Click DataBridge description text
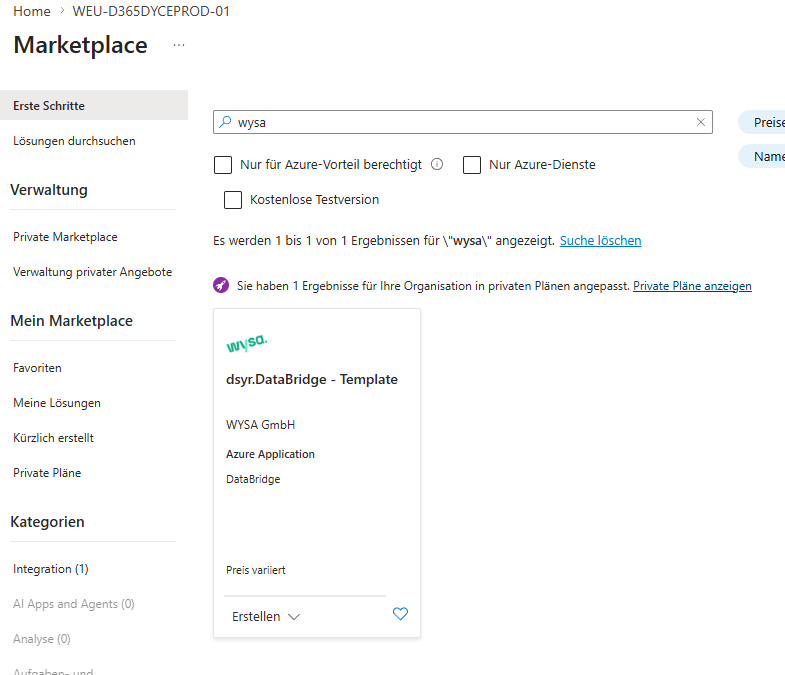 [253, 479]
